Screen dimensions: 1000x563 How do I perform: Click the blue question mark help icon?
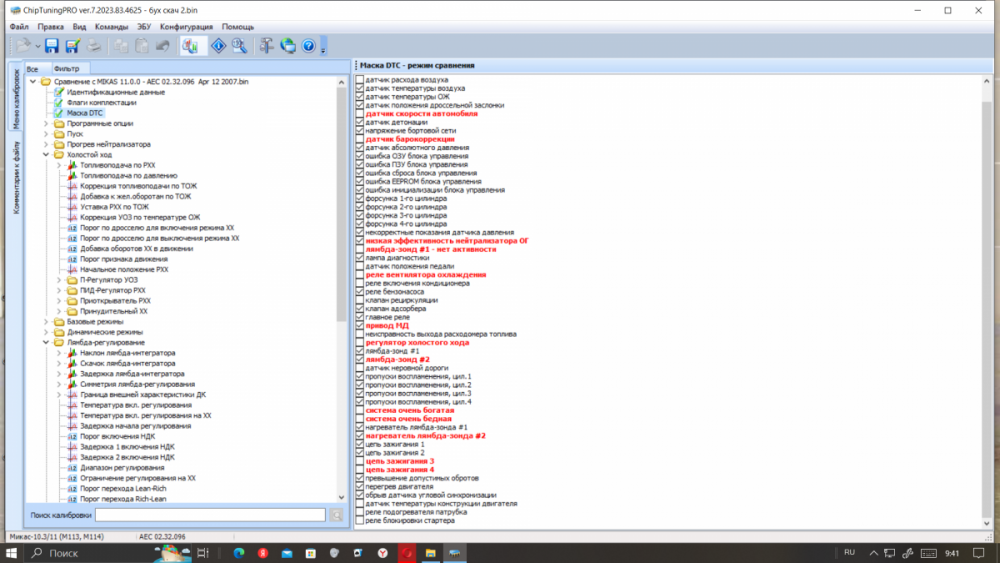click(x=309, y=46)
